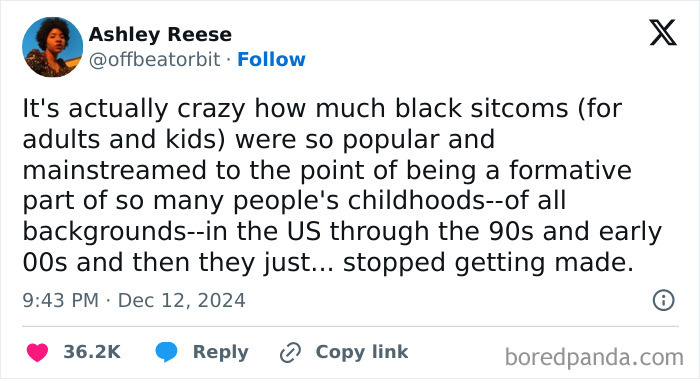Click the circled info icon beside the timestamp
Screen dimensions: 700x379
663,300
